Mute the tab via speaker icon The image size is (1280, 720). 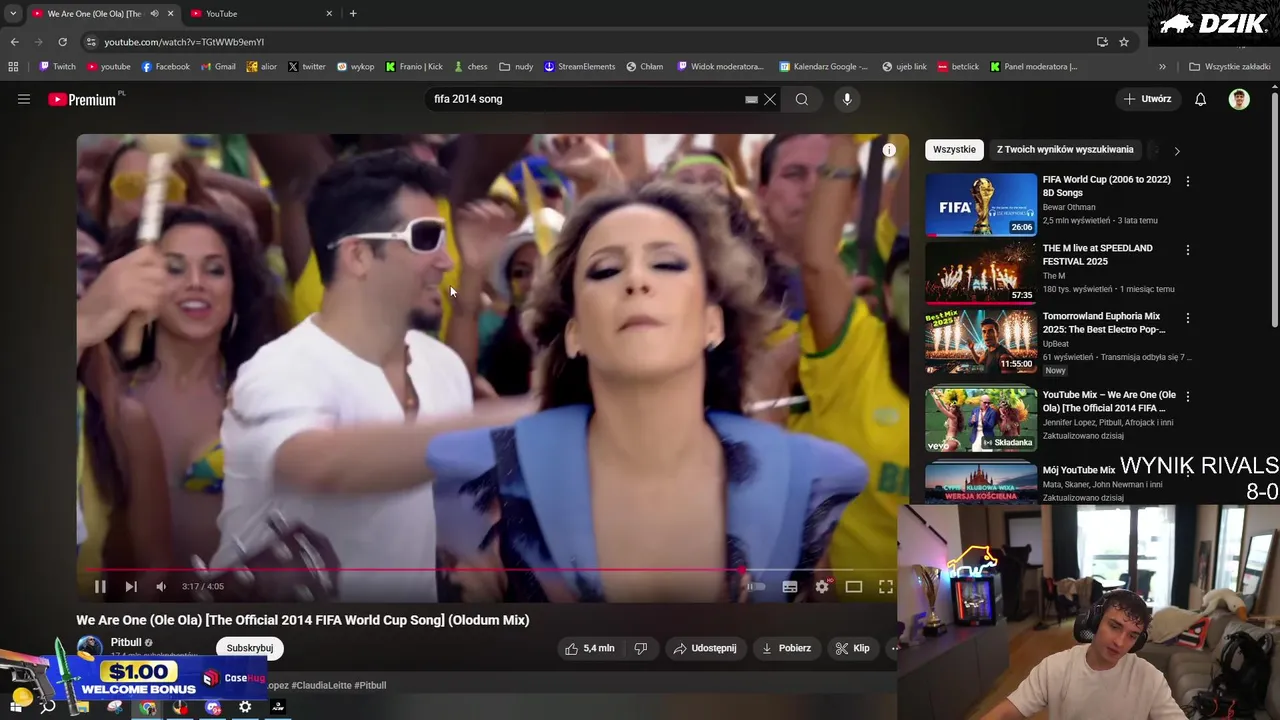coord(154,14)
